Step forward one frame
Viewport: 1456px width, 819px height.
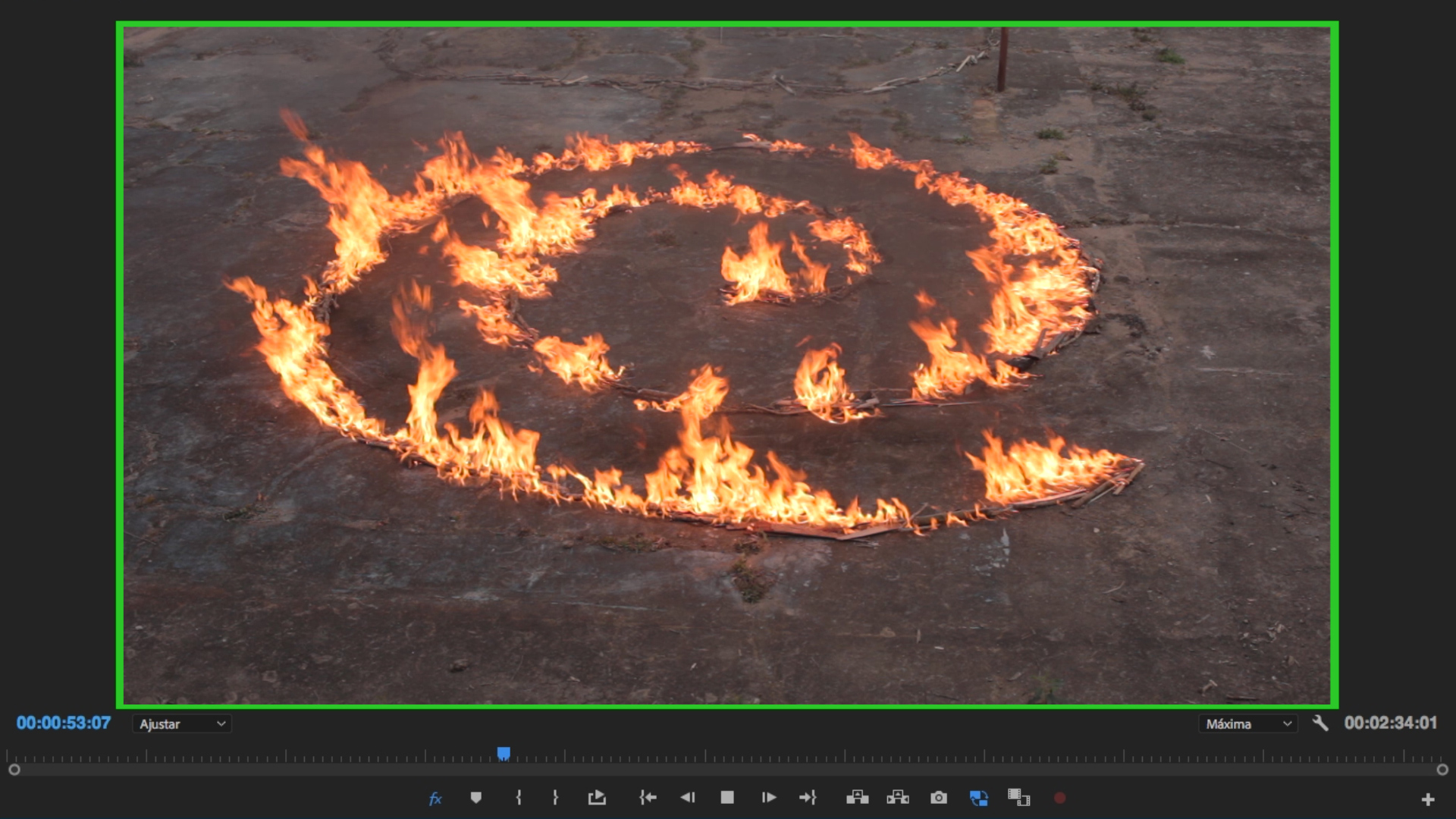pos(768,798)
